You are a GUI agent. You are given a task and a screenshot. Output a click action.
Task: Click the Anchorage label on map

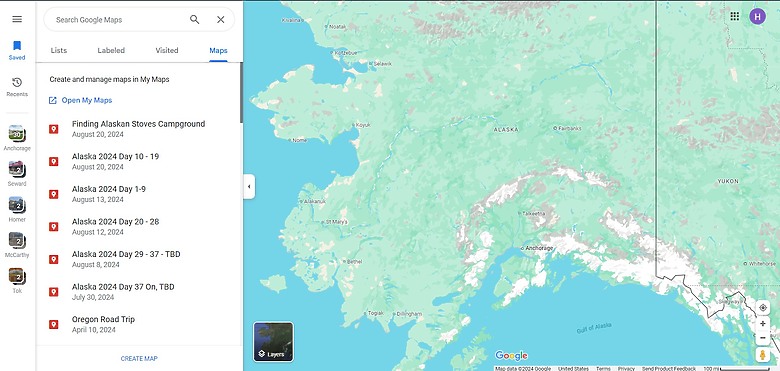tap(539, 248)
